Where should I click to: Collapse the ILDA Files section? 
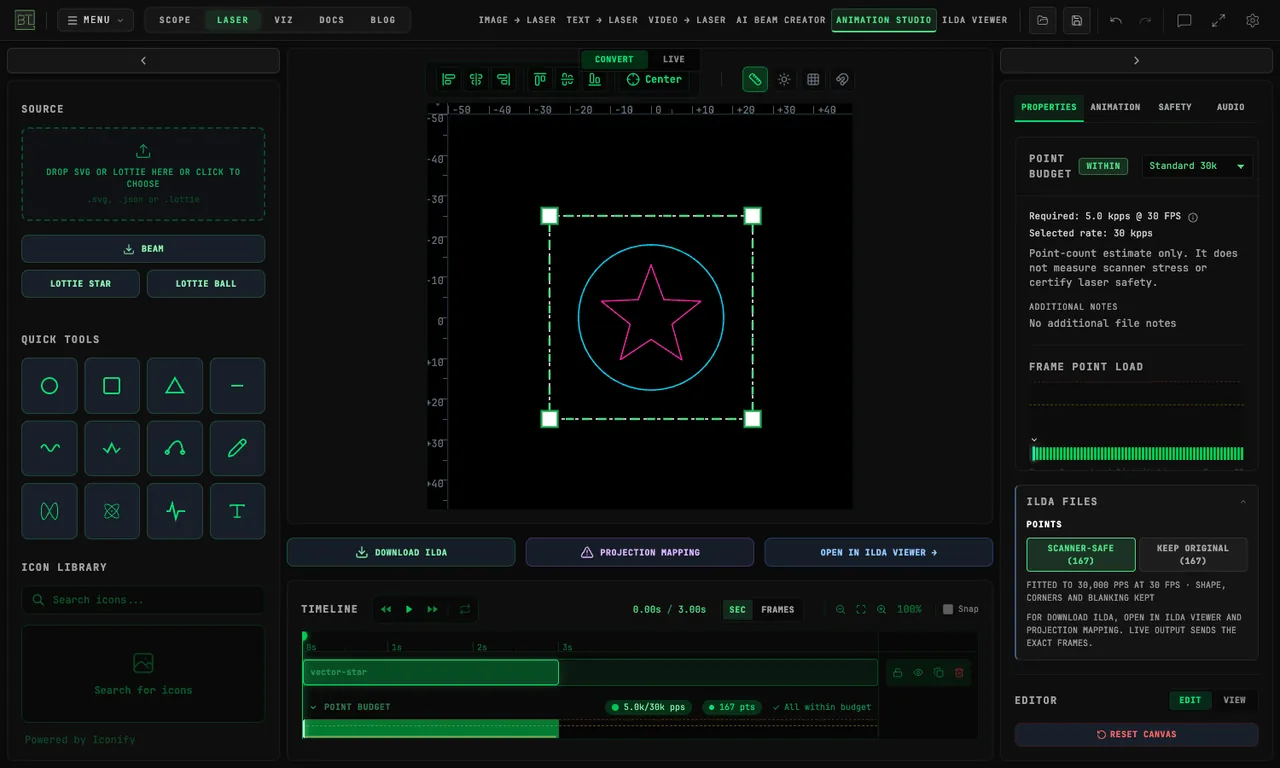click(1243, 502)
